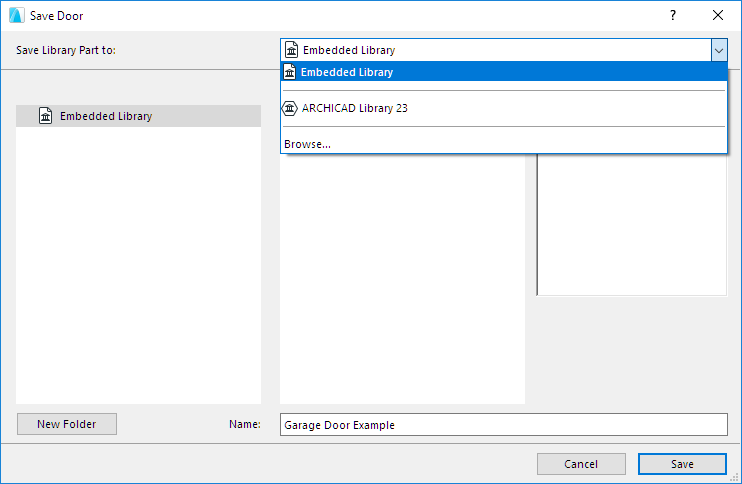742x484 pixels.
Task: Click the Embedded Library icon in the folder tree
Action: 45,116
